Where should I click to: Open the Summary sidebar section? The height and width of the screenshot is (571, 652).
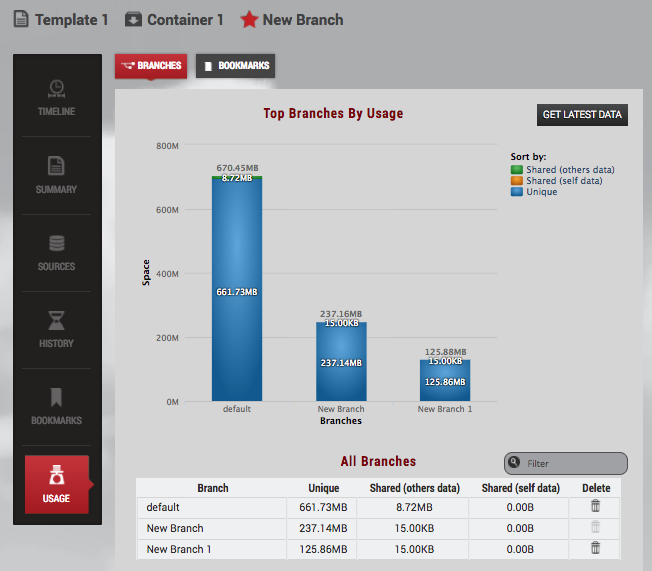(56, 174)
